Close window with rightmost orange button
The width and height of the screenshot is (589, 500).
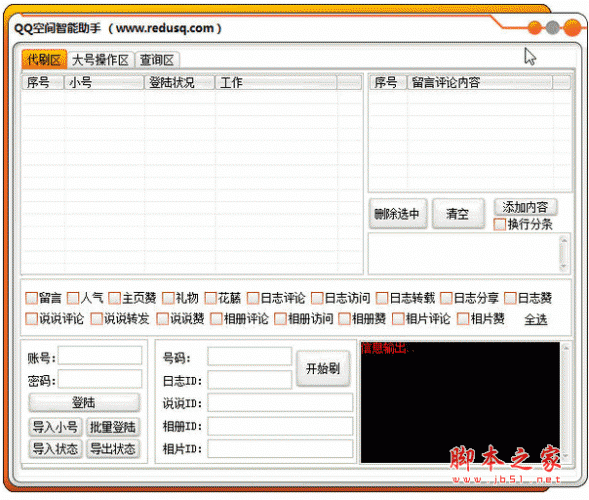[x=572, y=28]
